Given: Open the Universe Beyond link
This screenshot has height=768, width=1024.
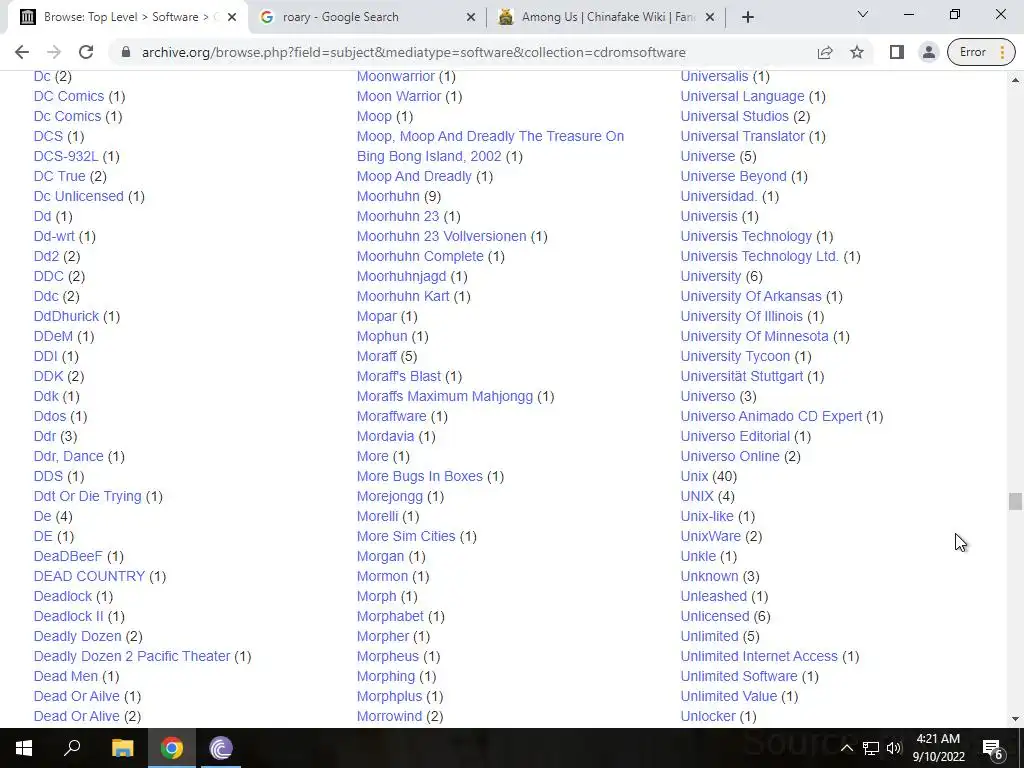Looking at the screenshot, I should [x=733, y=176].
